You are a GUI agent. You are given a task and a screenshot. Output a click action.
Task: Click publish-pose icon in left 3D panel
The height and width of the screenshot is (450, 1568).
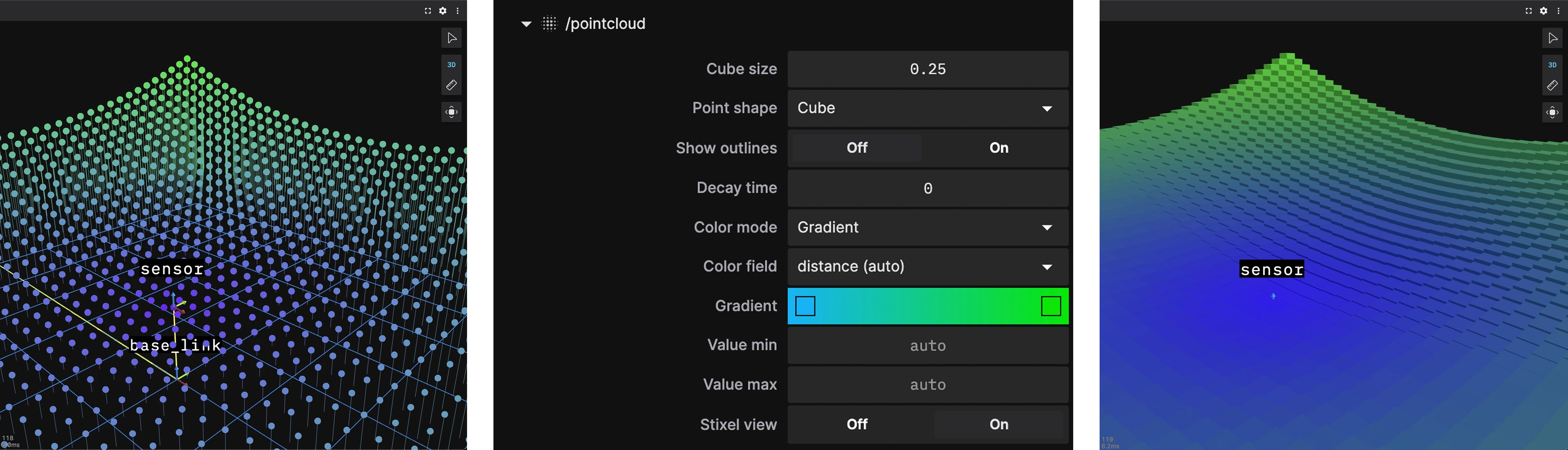point(451,112)
